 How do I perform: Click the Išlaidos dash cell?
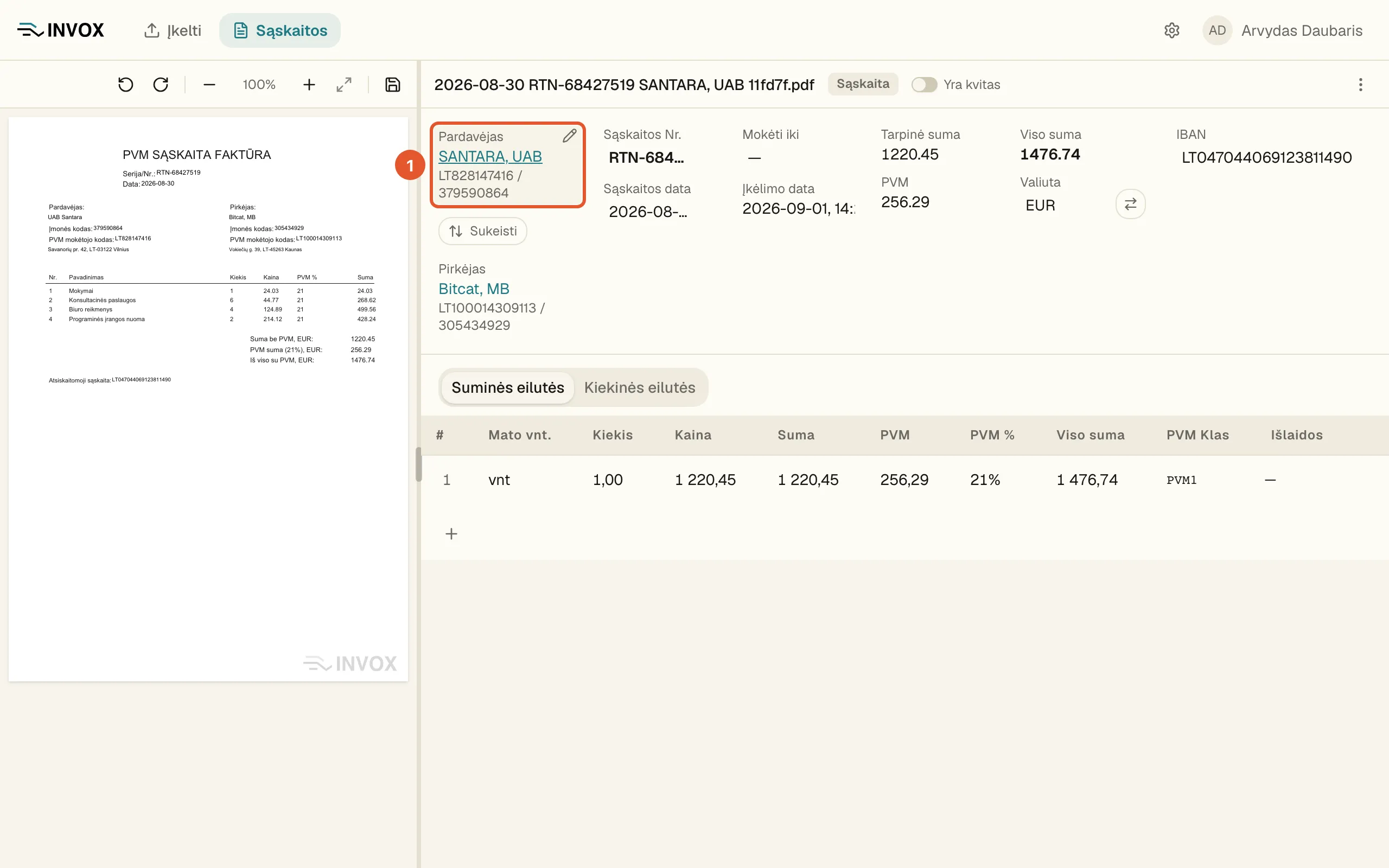(x=1270, y=480)
